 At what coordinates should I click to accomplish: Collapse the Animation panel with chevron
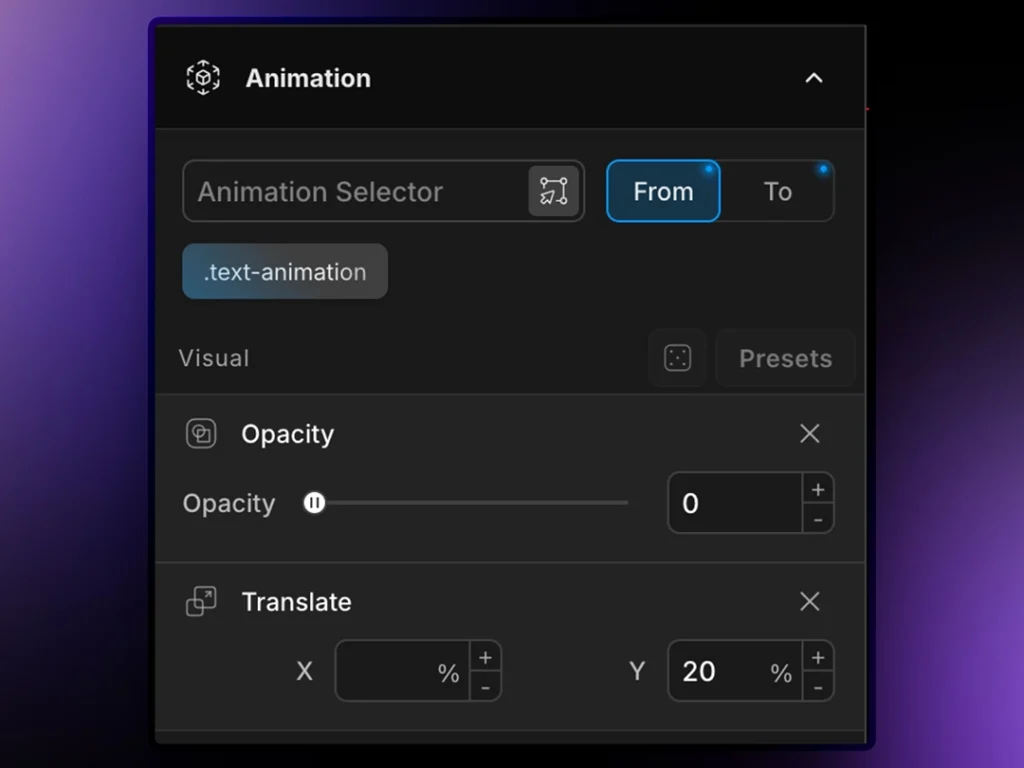(x=814, y=78)
